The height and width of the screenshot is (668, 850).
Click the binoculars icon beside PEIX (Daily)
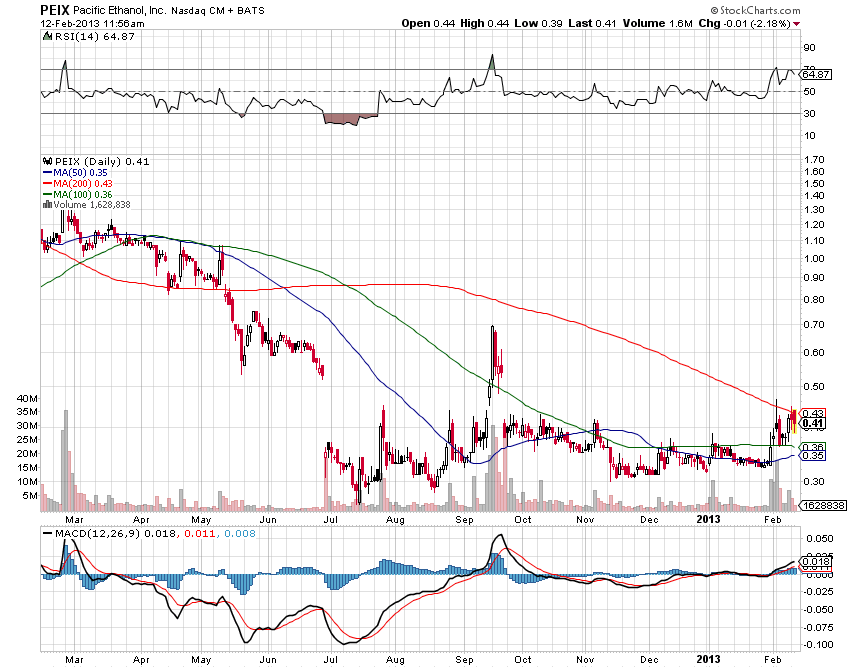click(47, 161)
